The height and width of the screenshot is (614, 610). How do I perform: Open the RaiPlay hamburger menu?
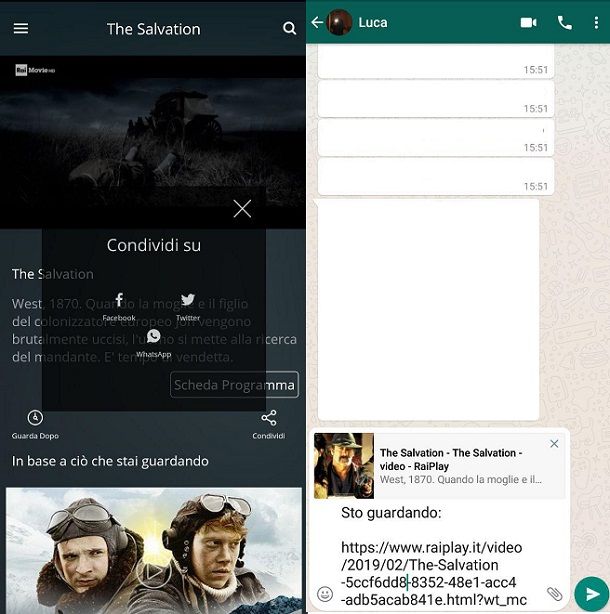pyautogui.click(x=20, y=29)
